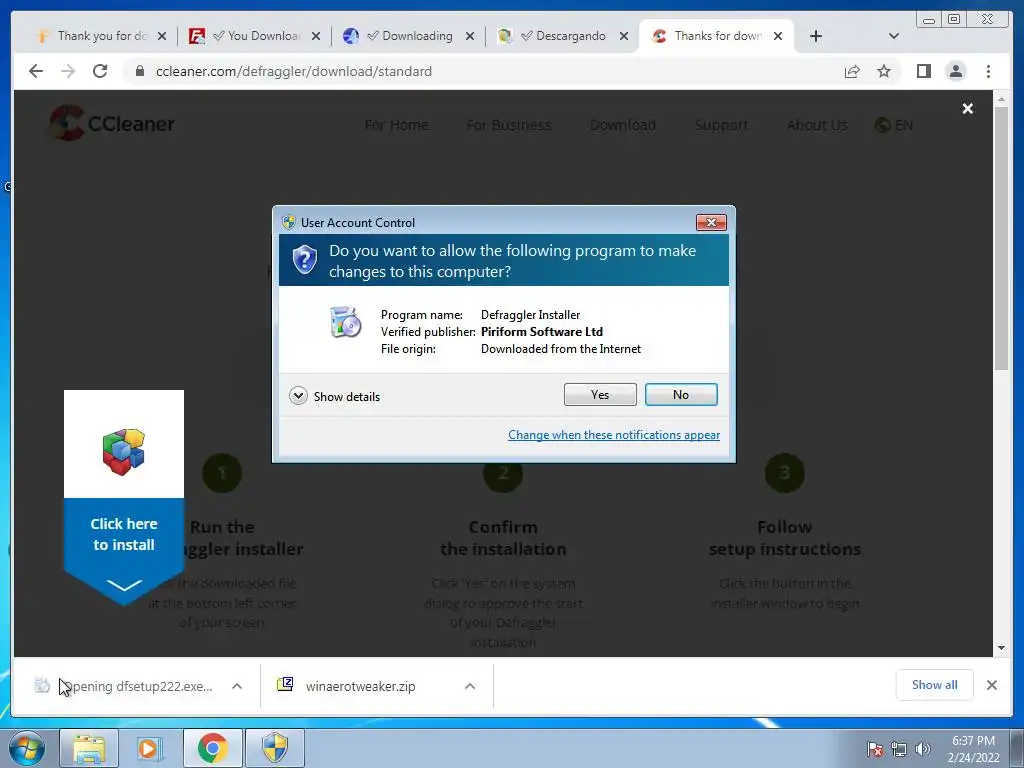Viewport: 1024px width, 768px height.
Task: Open the For Home menu
Action: click(396, 125)
